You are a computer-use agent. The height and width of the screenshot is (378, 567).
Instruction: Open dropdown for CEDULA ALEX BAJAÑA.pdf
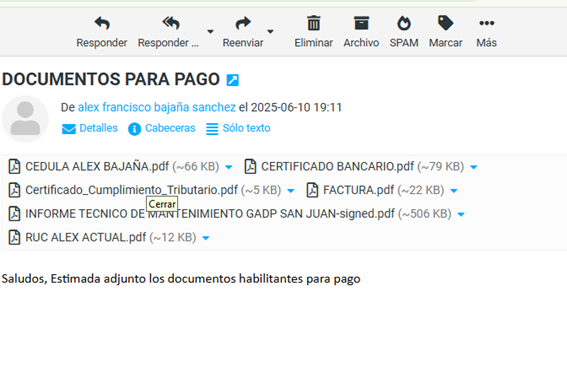coord(229,167)
